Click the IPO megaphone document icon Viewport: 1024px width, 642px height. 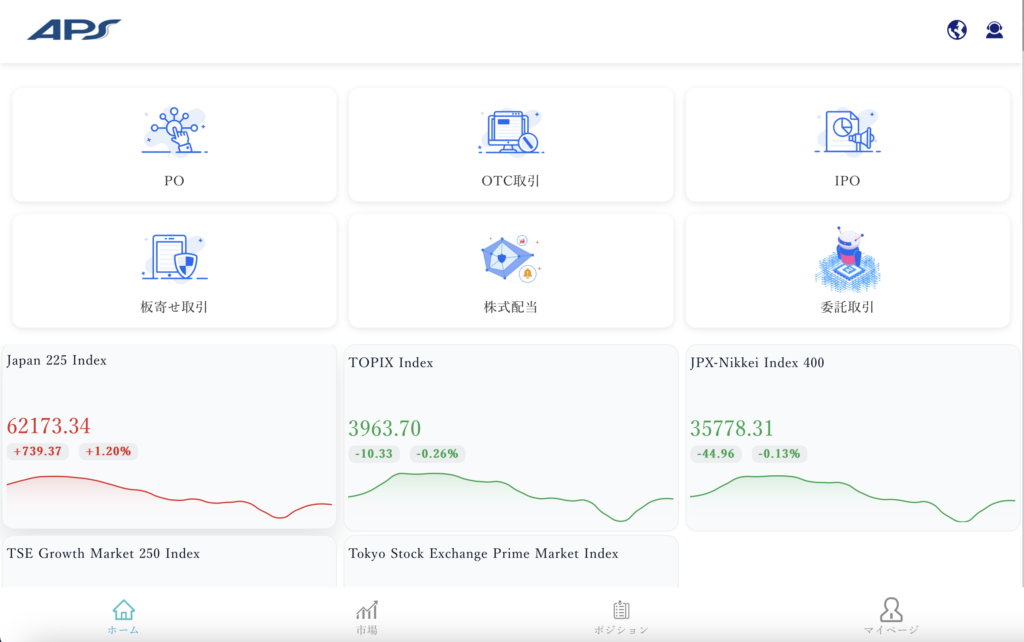pos(847,131)
